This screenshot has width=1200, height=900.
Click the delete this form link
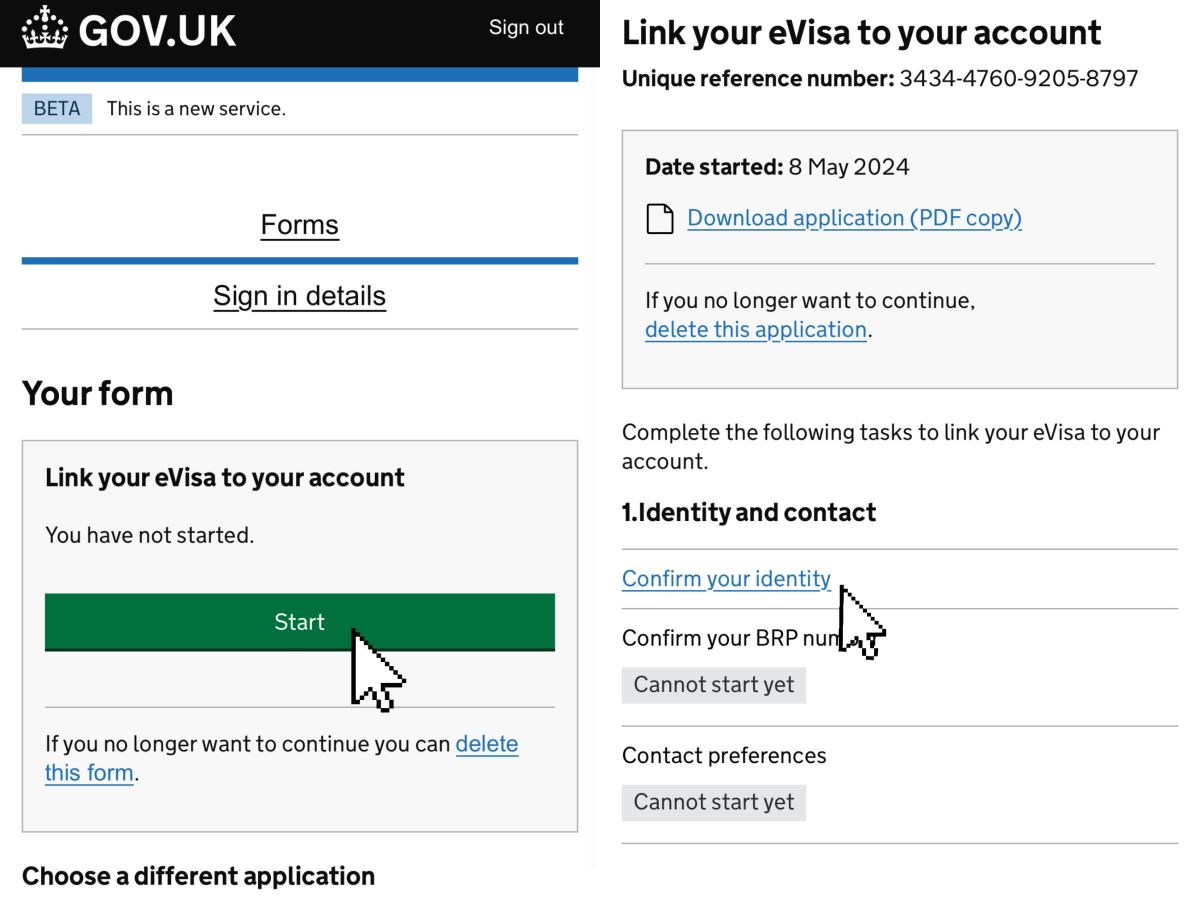pyautogui.click(x=282, y=758)
